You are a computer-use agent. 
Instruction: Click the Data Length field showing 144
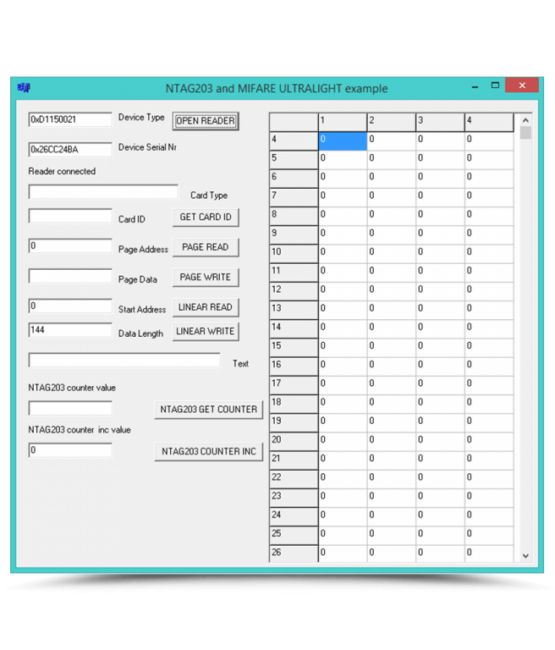[x=70, y=330]
